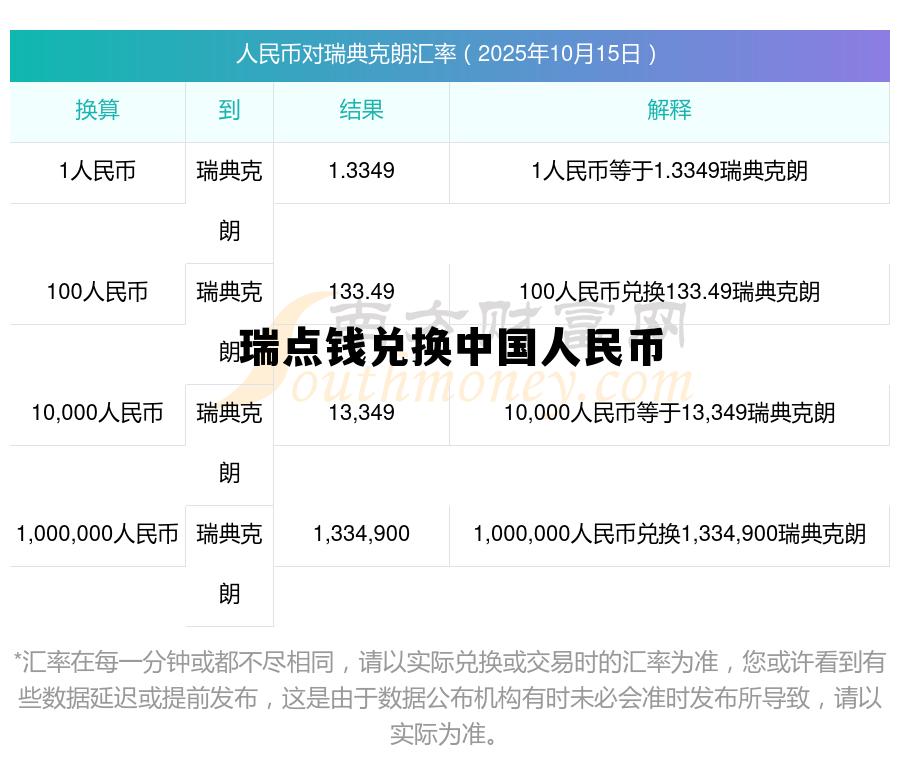
Task: Select the result value 133.49
Action: (362, 293)
